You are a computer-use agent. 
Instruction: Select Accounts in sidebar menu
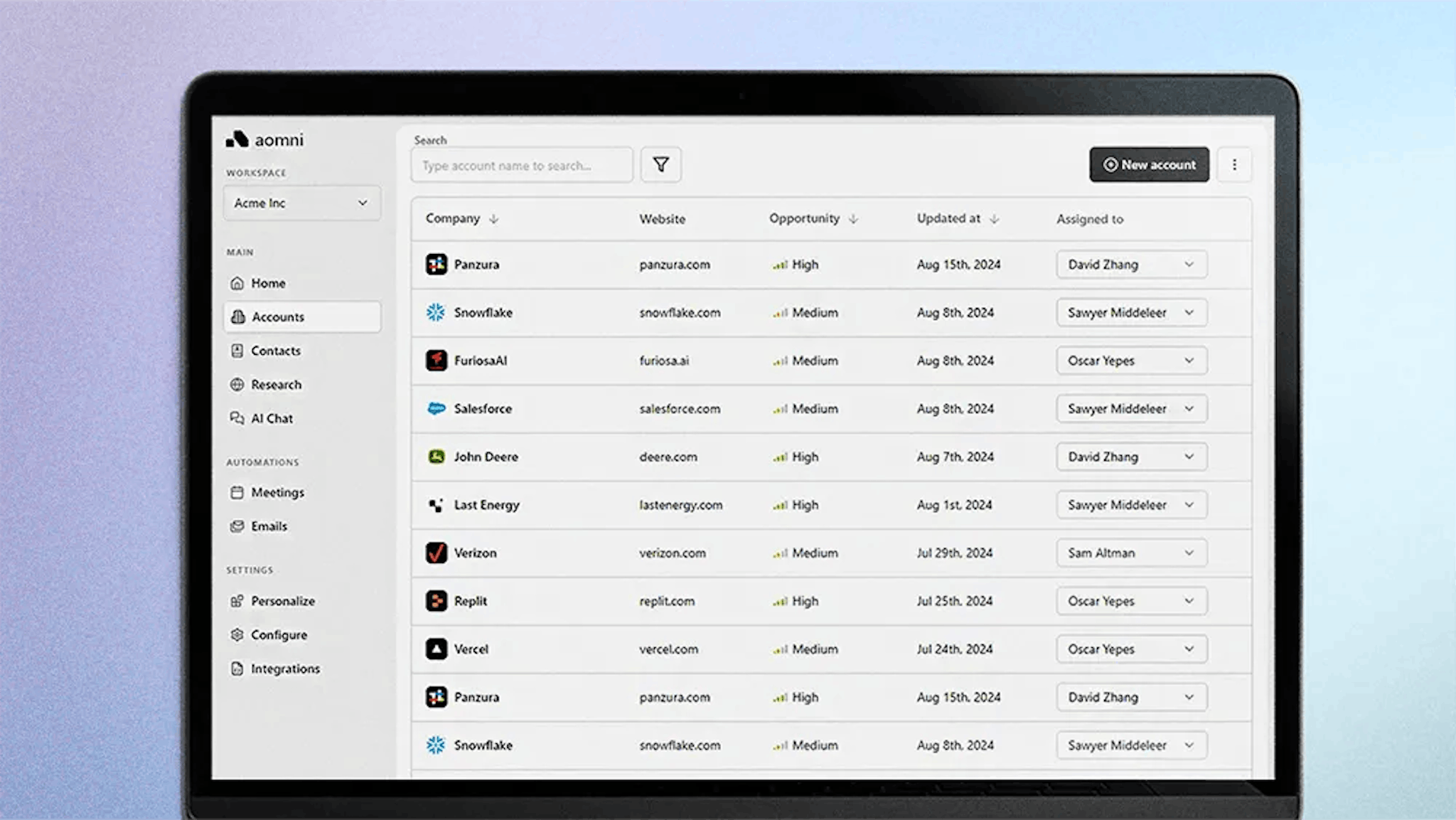tap(302, 316)
